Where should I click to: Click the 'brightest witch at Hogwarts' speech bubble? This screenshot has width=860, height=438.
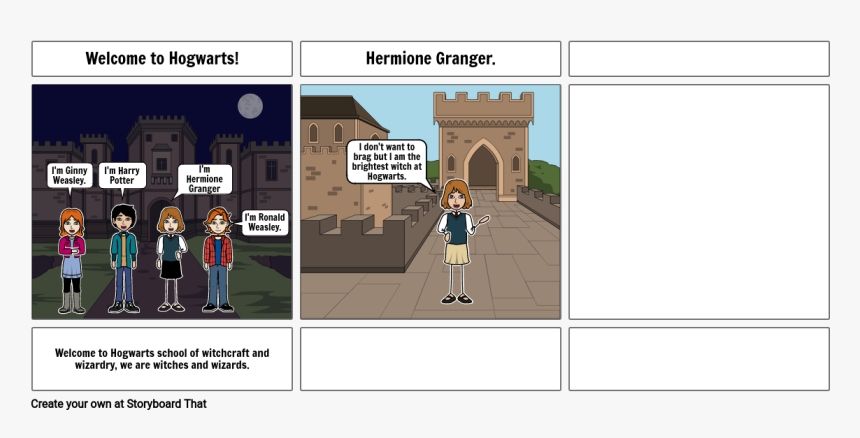(x=387, y=162)
